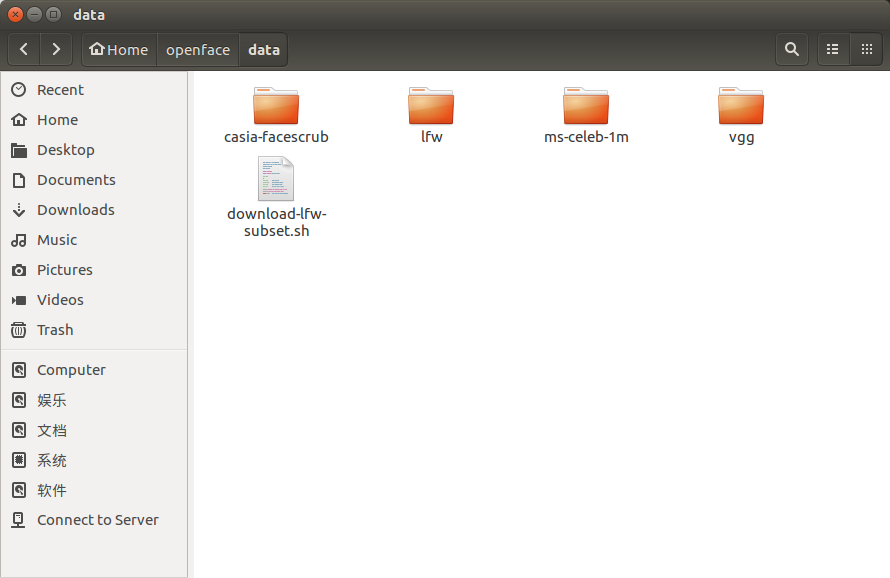Click the Home house icon in sidebar
This screenshot has height=578, width=890.
click(19, 120)
